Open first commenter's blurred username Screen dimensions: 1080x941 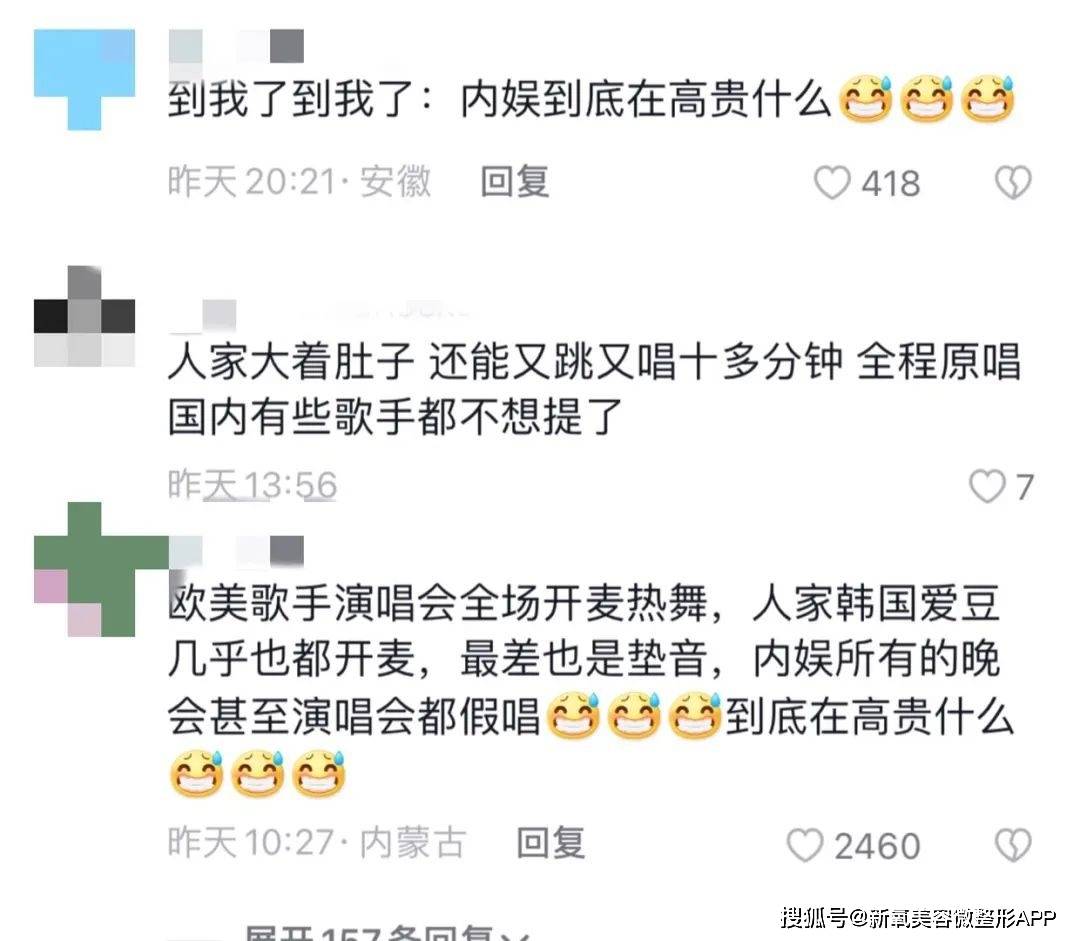click(x=236, y=46)
